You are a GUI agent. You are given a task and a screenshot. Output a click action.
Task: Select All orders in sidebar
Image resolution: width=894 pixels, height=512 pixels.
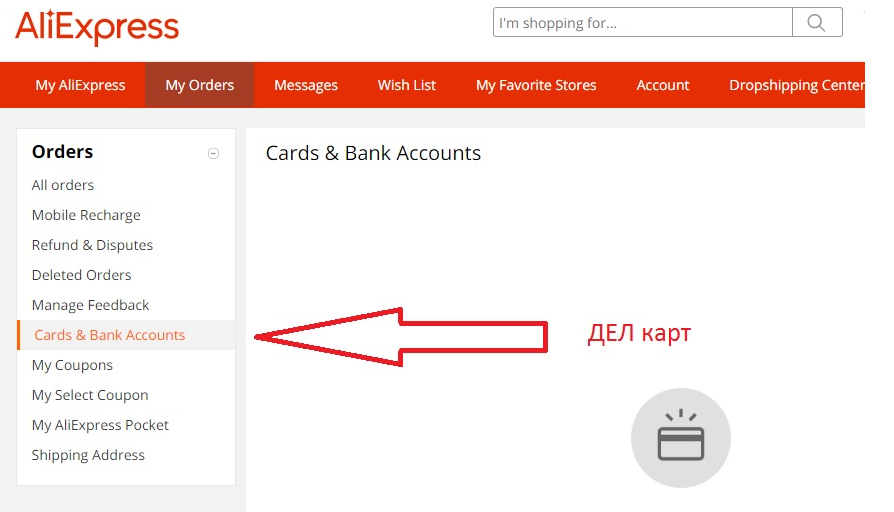pos(63,185)
